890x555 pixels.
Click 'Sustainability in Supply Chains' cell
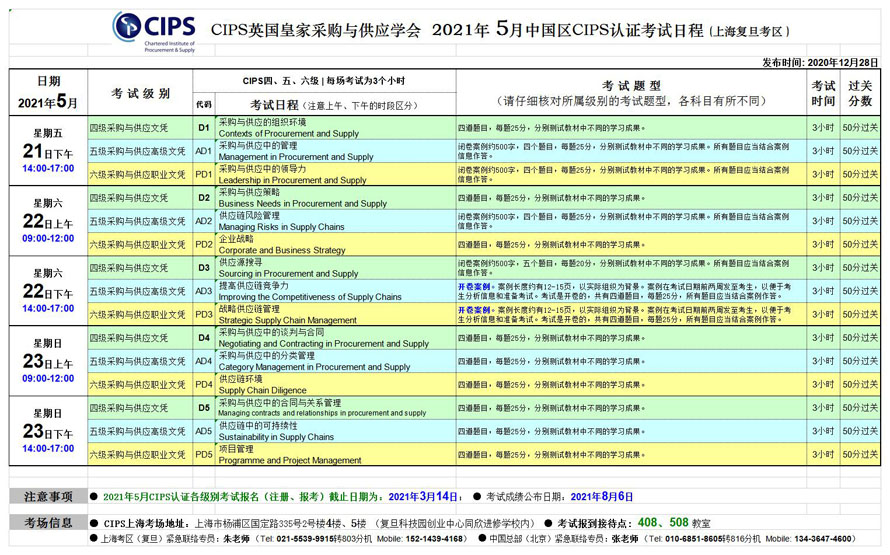(x=336, y=431)
